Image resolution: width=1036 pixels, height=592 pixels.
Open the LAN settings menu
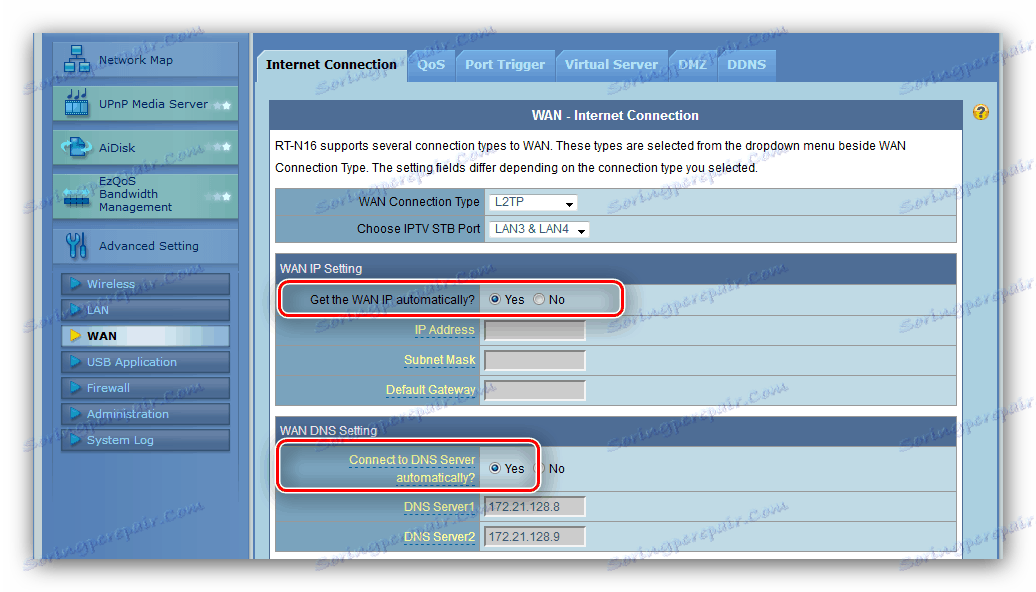click(145, 309)
